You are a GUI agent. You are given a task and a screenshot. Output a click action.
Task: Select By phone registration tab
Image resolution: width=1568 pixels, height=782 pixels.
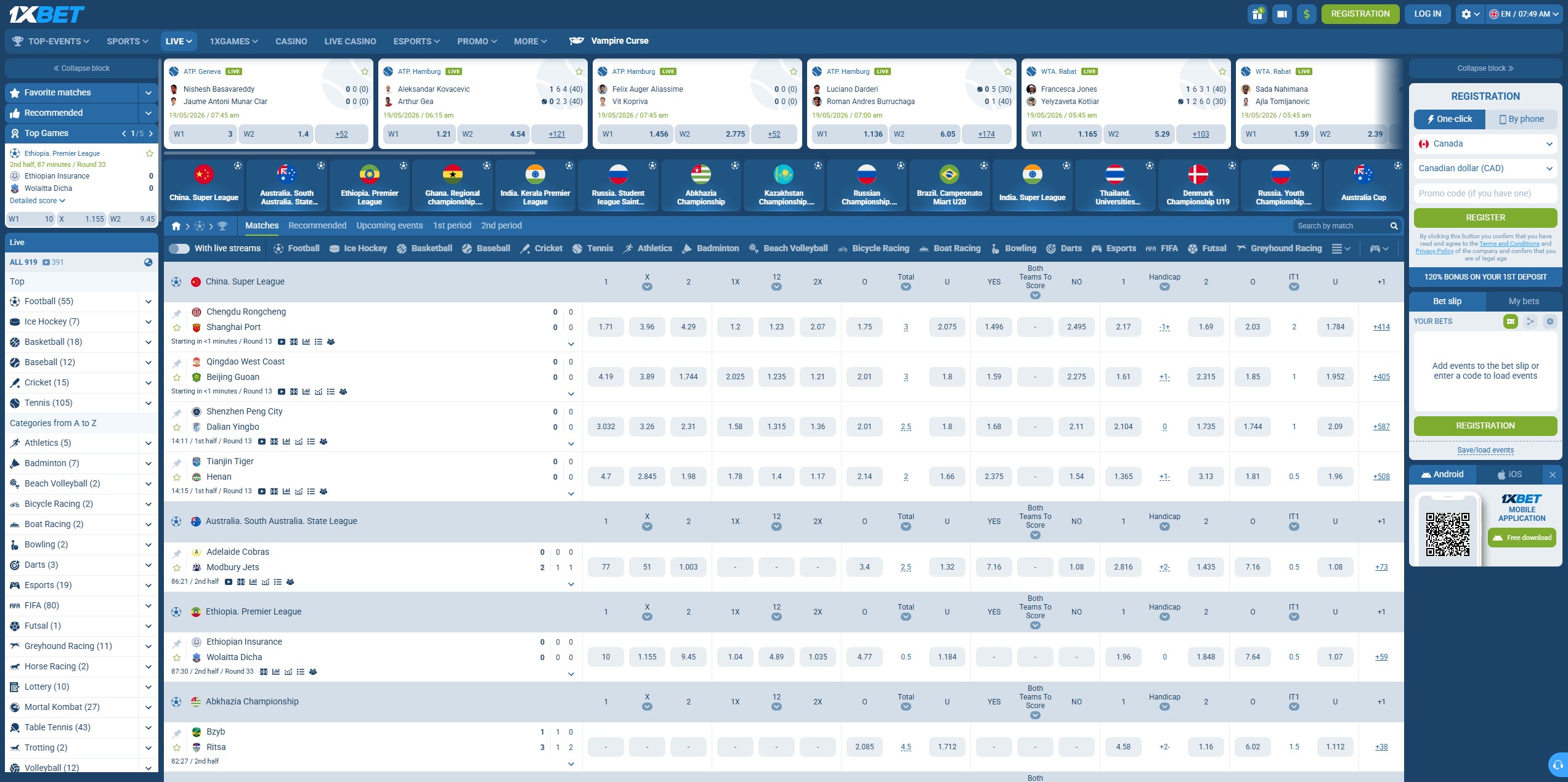pos(1521,119)
